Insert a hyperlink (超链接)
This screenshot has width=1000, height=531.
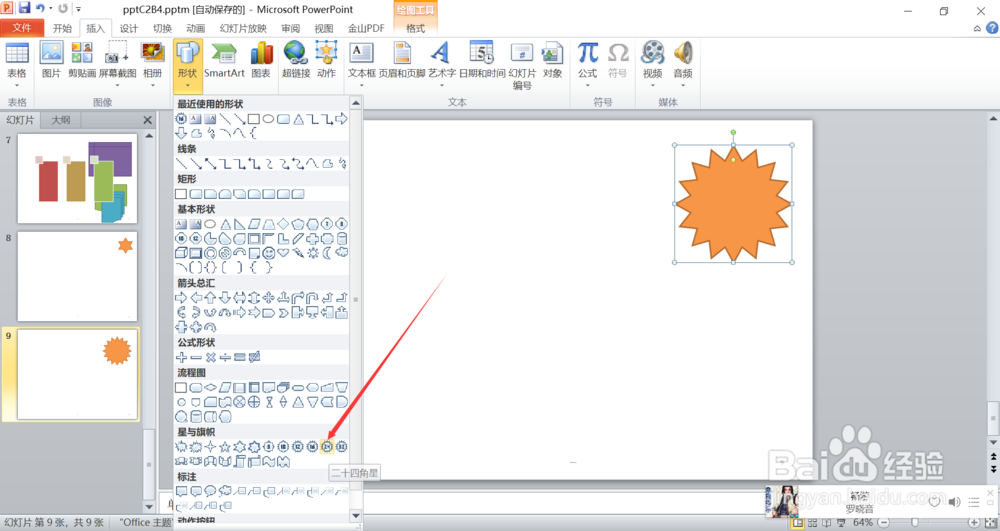click(296, 60)
